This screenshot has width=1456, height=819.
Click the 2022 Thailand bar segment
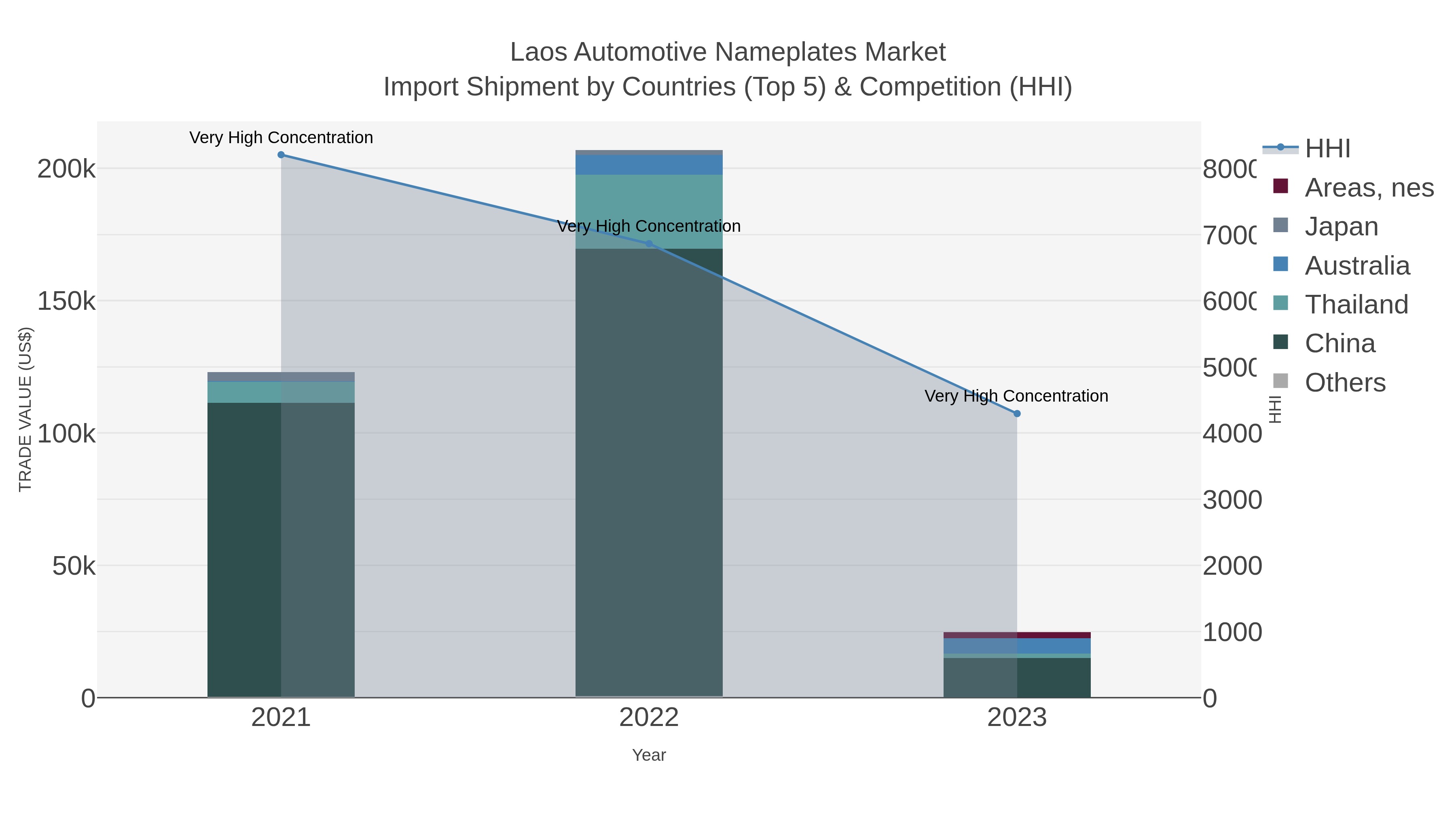pyautogui.click(x=649, y=212)
